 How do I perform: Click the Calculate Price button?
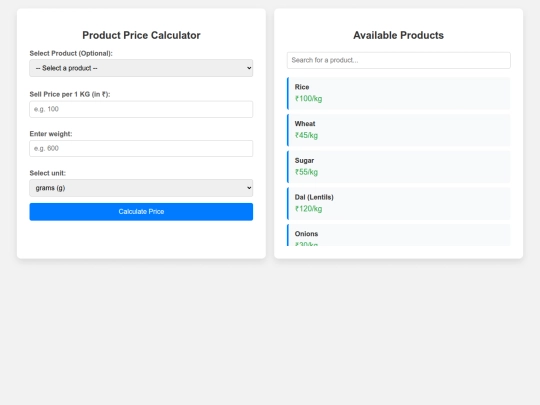click(141, 211)
